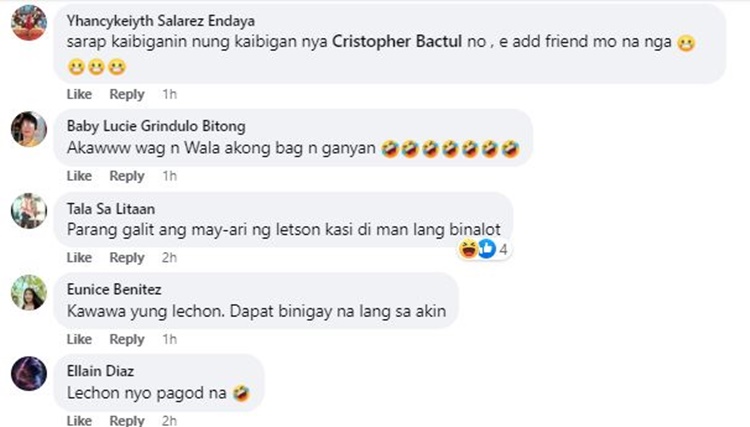The height and width of the screenshot is (427, 750).
Task: Open the 2h timestamp on Tala's comment
Action: [x=169, y=258]
